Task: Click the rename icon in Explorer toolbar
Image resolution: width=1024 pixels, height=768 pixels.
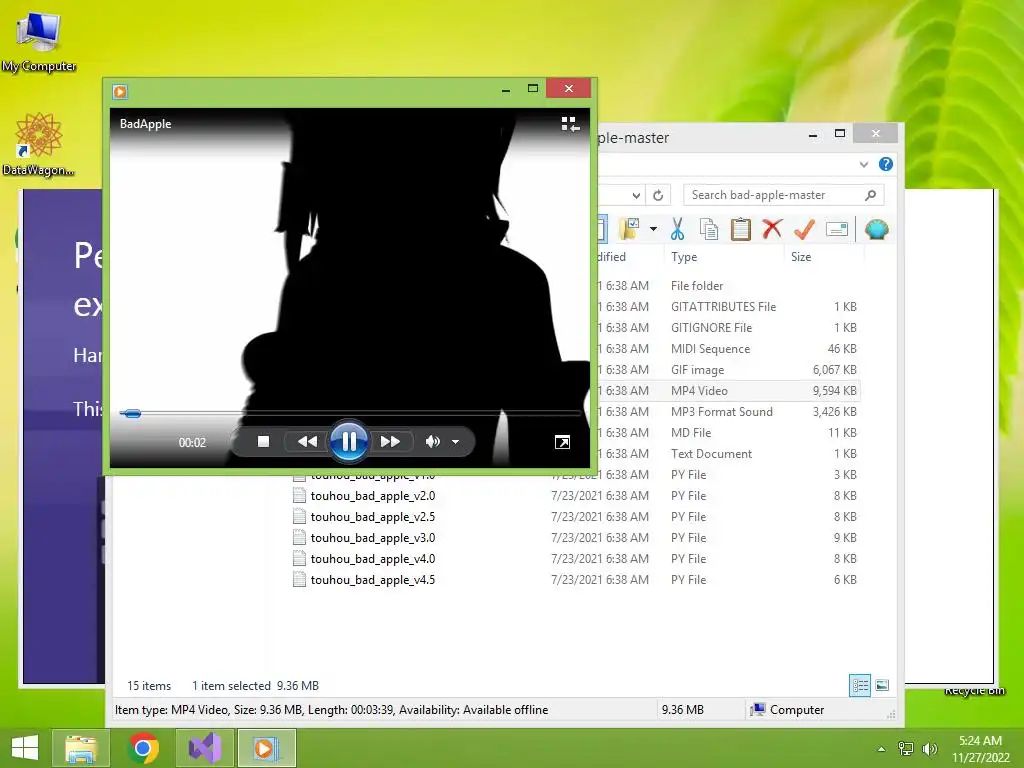Action: point(837,229)
